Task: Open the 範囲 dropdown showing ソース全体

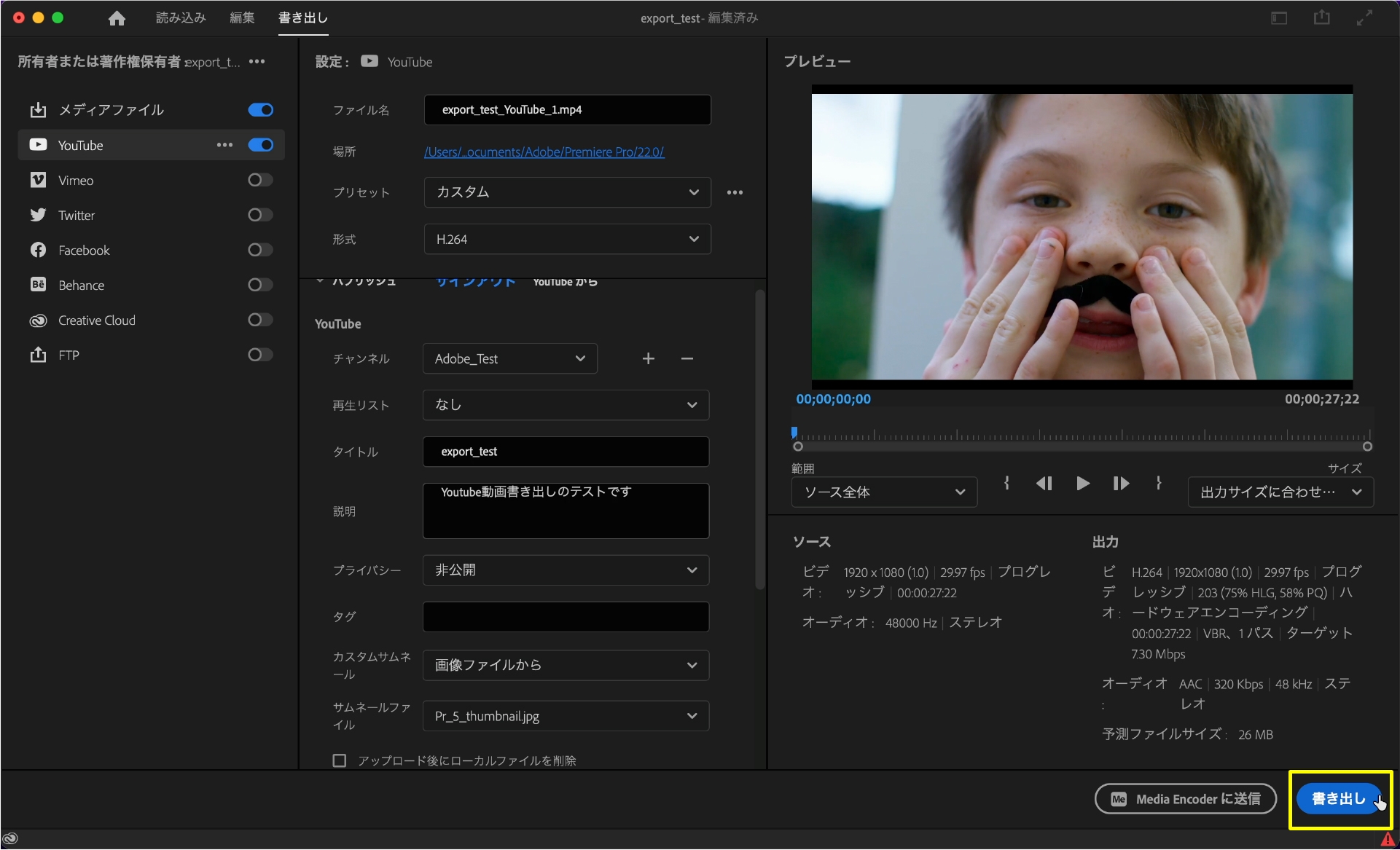Action: pyautogui.click(x=883, y=492)
